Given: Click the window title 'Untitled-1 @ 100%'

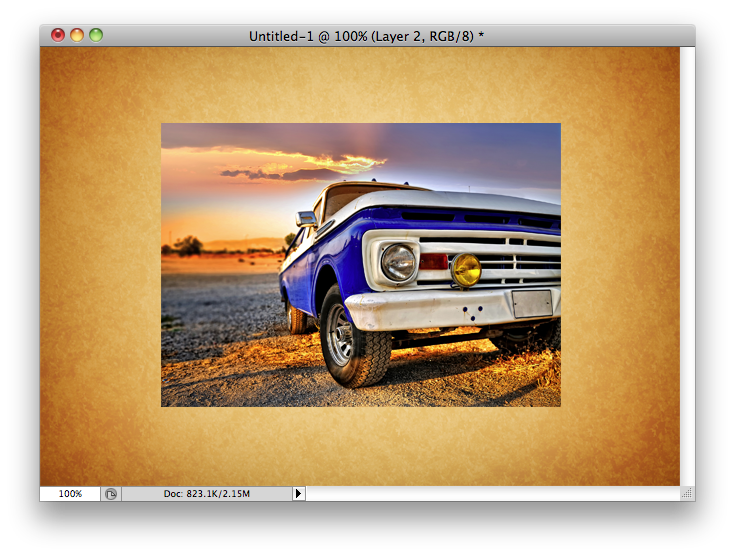Looking at the screenshot, I should coord(308,36).
